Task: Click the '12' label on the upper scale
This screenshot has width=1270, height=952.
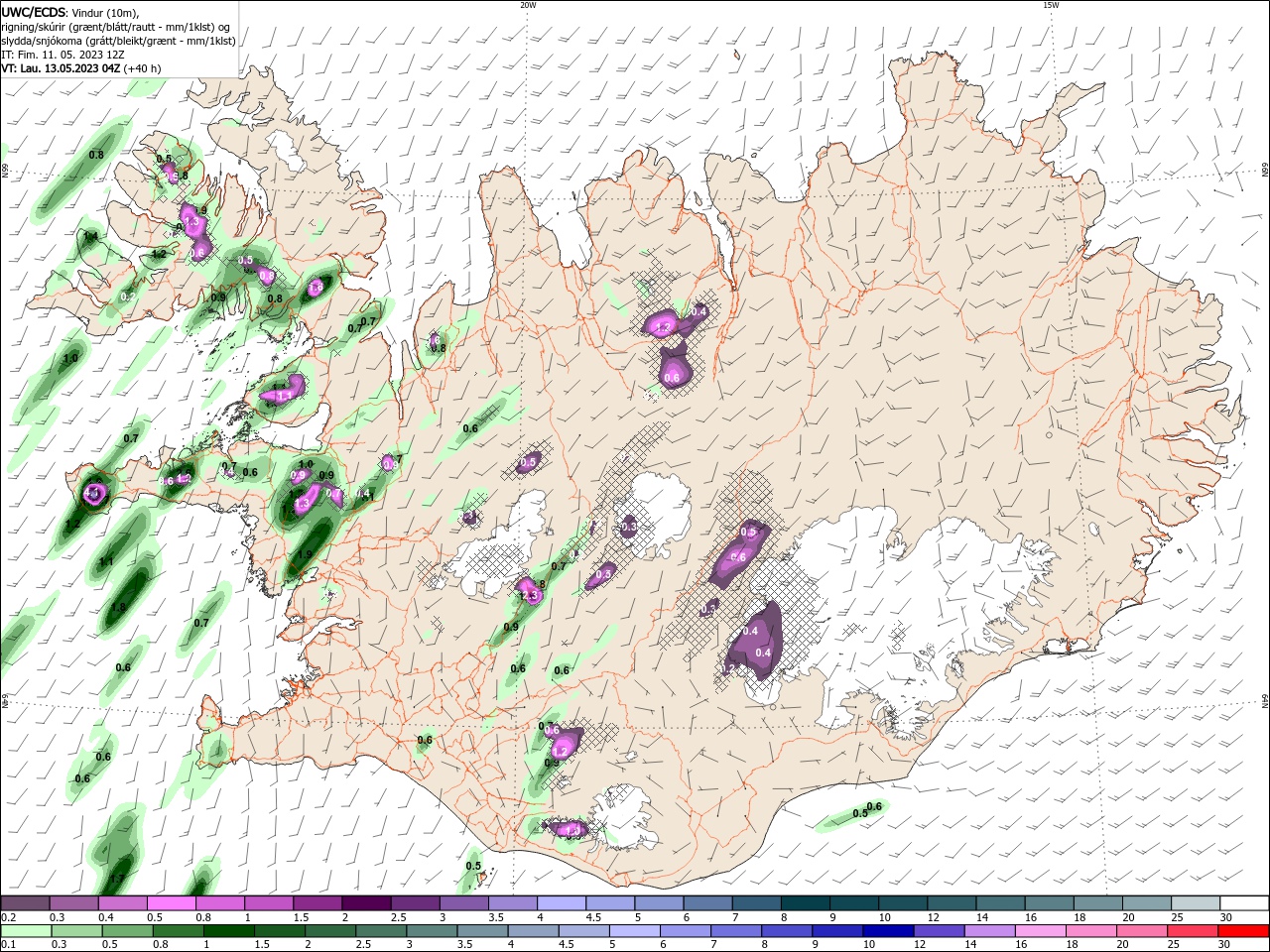Action: click(934, 917)
